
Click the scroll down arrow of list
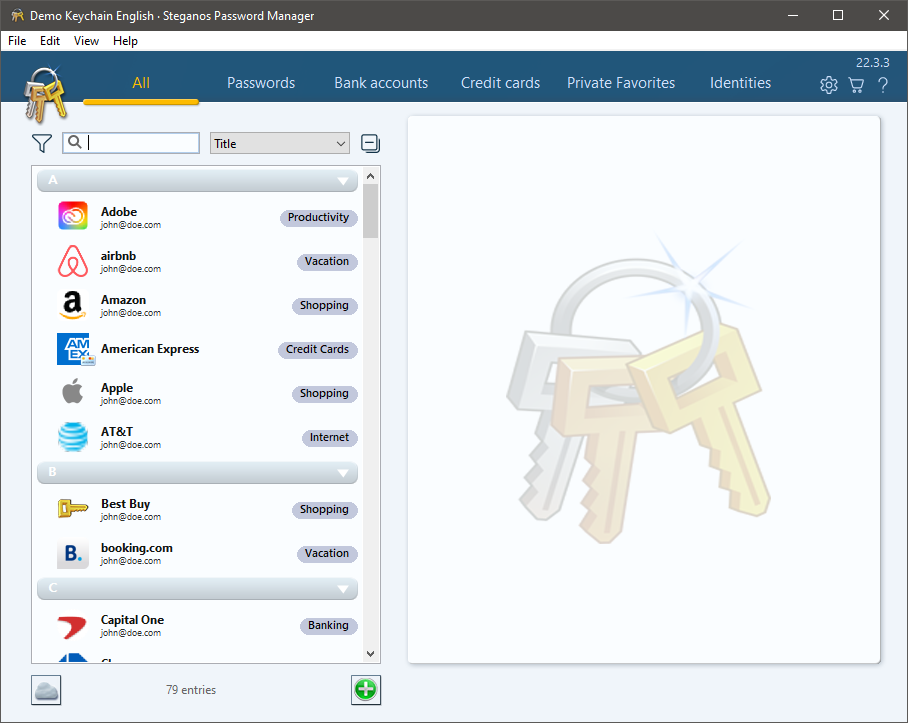[371, 654]
